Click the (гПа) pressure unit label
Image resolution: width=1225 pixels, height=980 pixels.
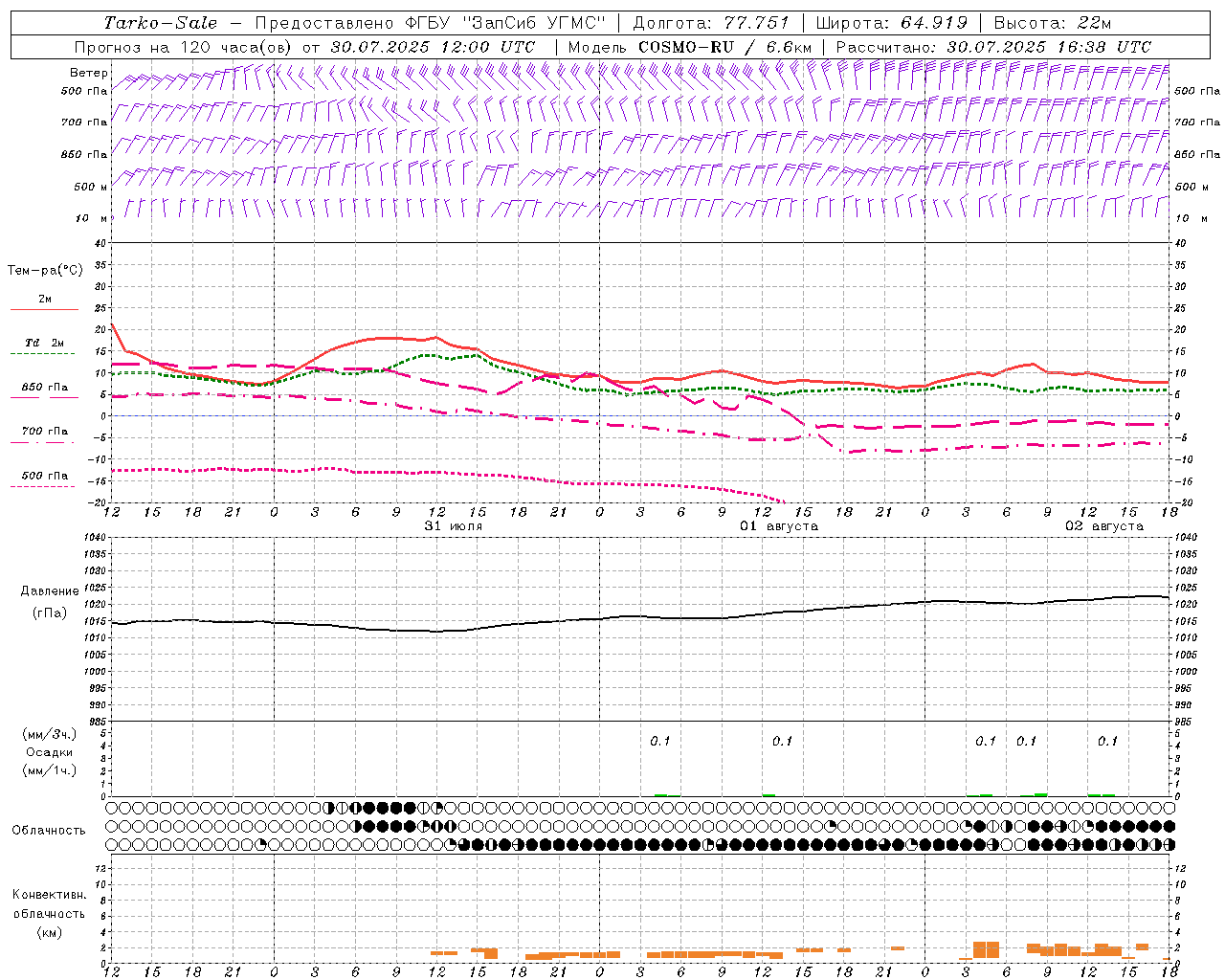(x=50, y=612)
